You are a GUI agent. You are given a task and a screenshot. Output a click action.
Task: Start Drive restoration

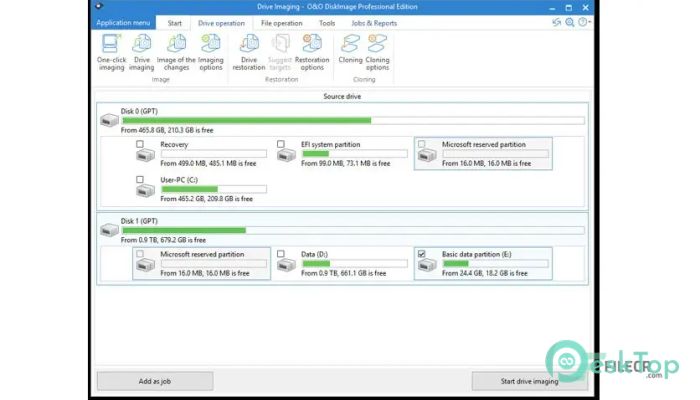[x=249, y=52]
